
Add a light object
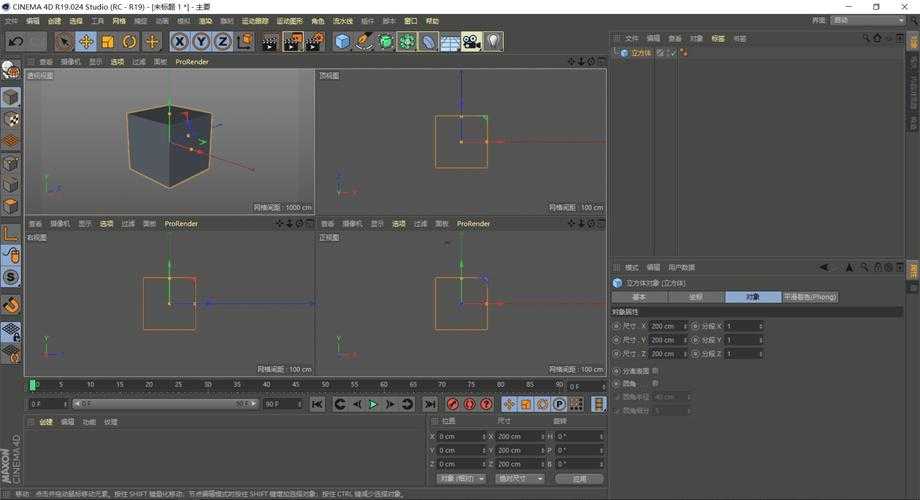[x=493, y=42]
